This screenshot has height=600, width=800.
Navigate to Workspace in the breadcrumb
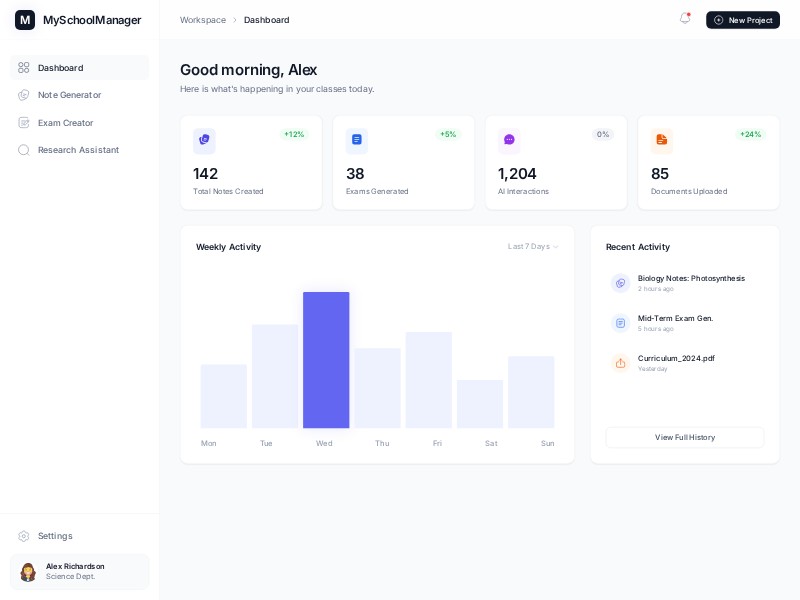[202, 20]
